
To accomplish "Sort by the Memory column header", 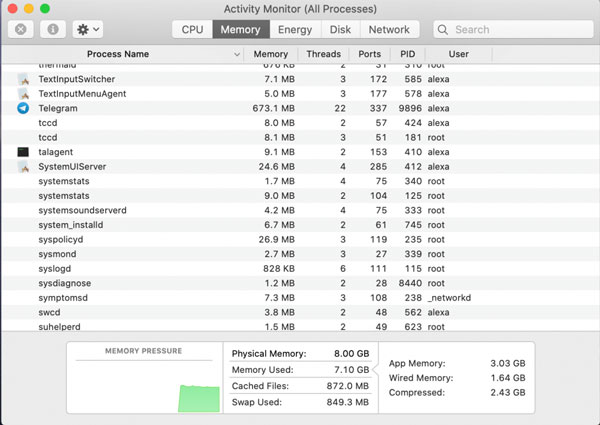I will (x=271, y=54).
